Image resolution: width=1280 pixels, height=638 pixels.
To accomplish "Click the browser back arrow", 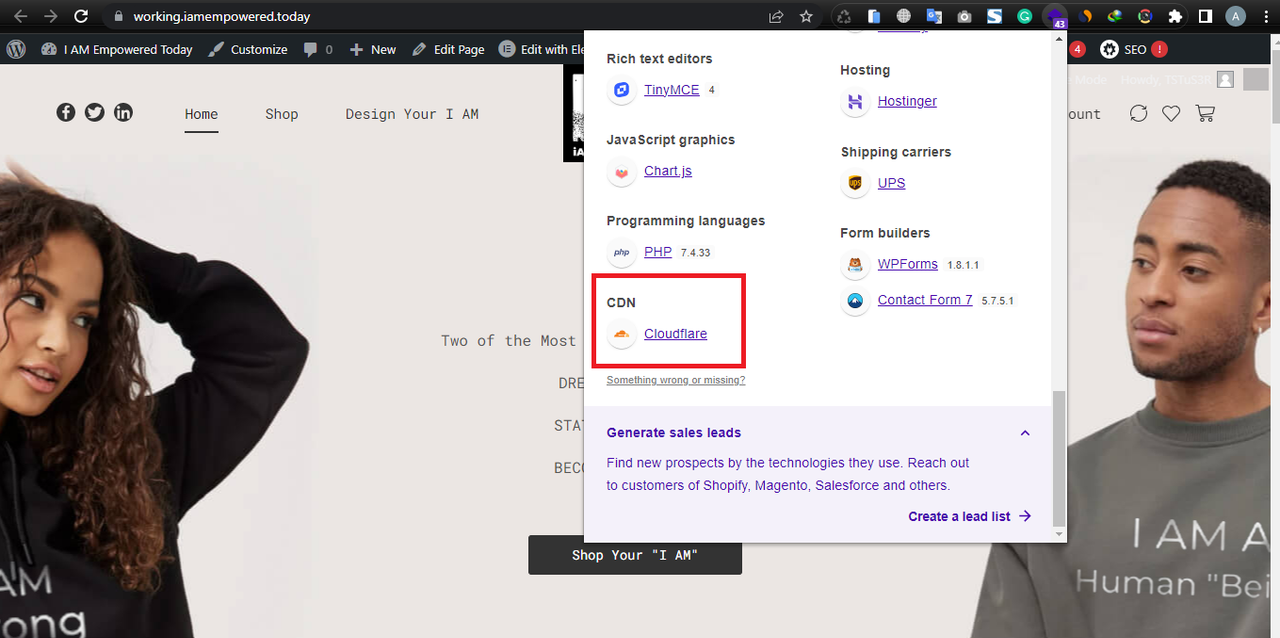I will point(20,16).
